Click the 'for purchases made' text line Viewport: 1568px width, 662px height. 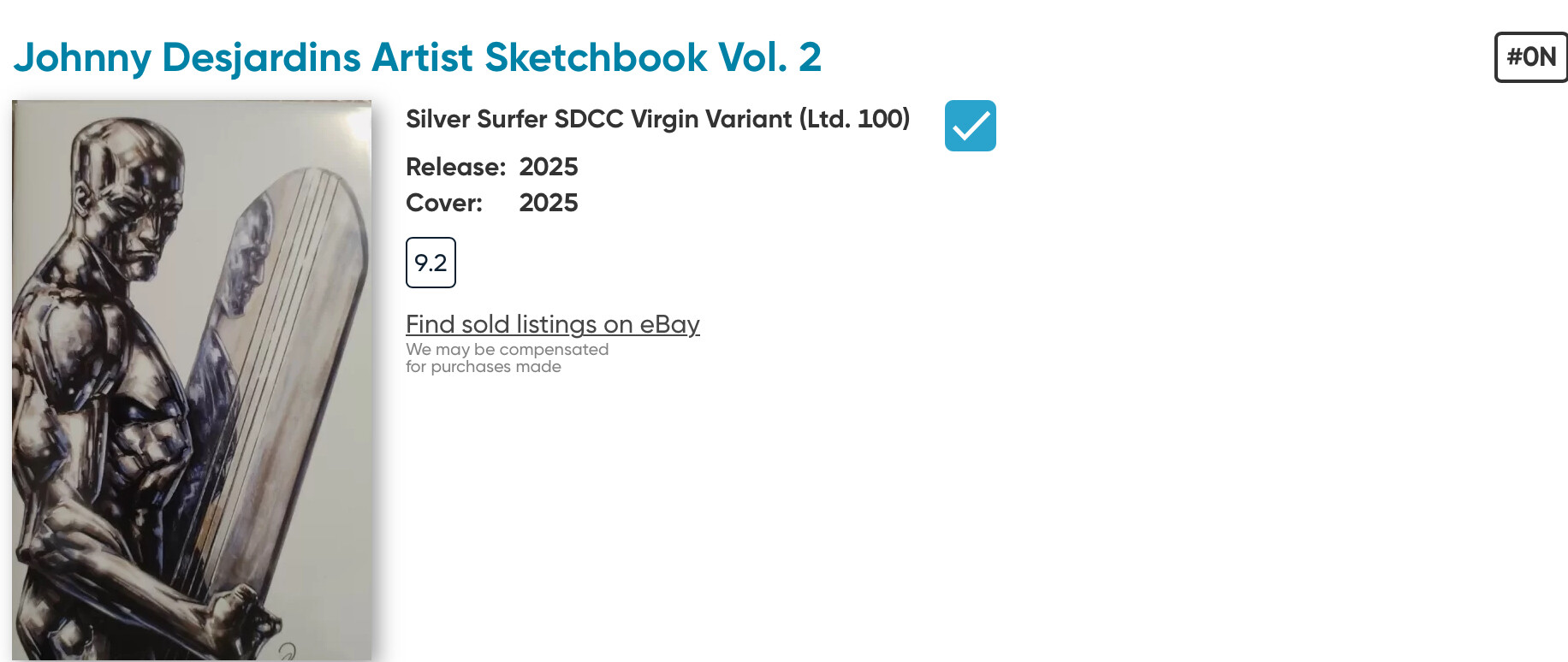(x=483, y=367)
